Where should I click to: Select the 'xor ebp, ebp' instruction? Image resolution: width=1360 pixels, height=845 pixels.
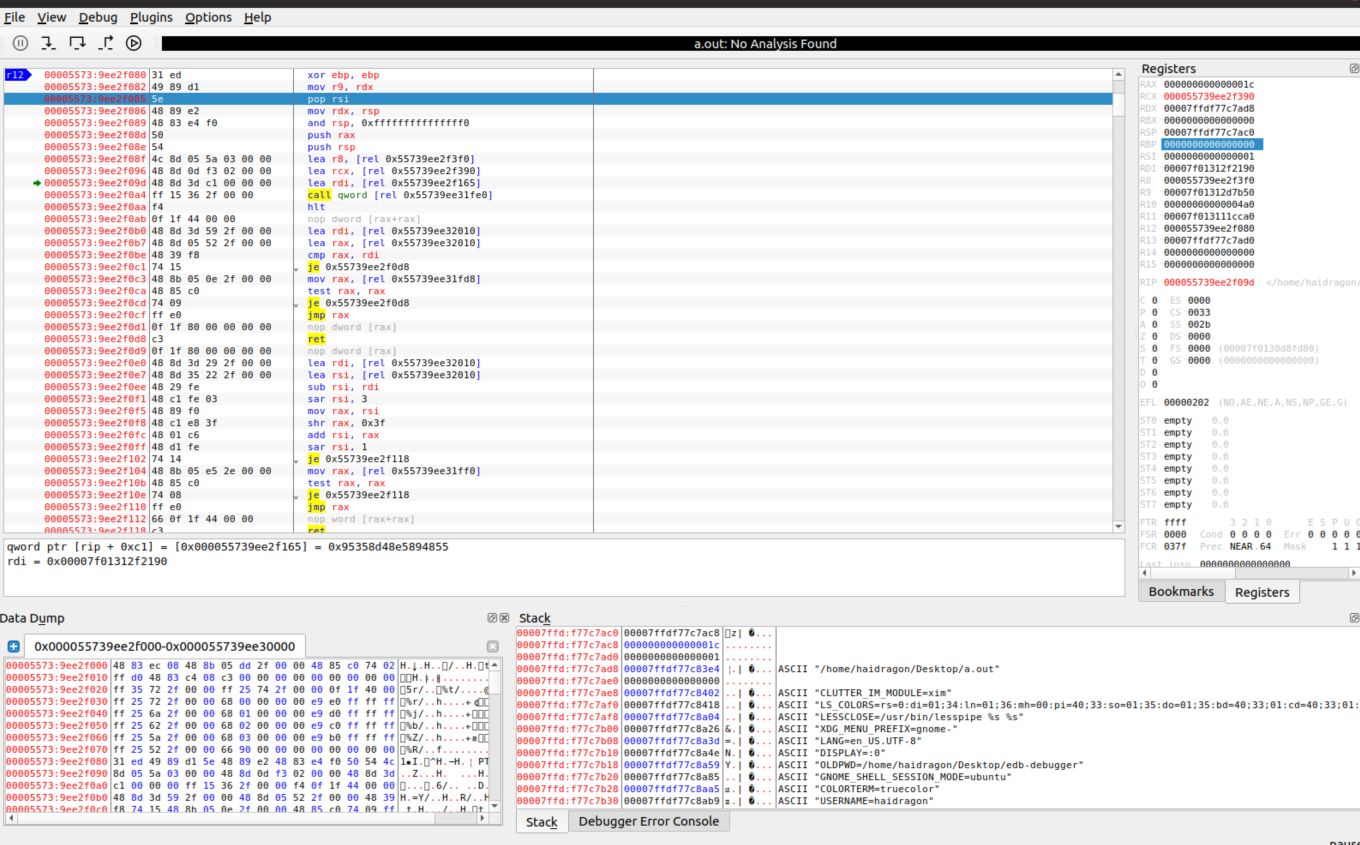[343, 75]
